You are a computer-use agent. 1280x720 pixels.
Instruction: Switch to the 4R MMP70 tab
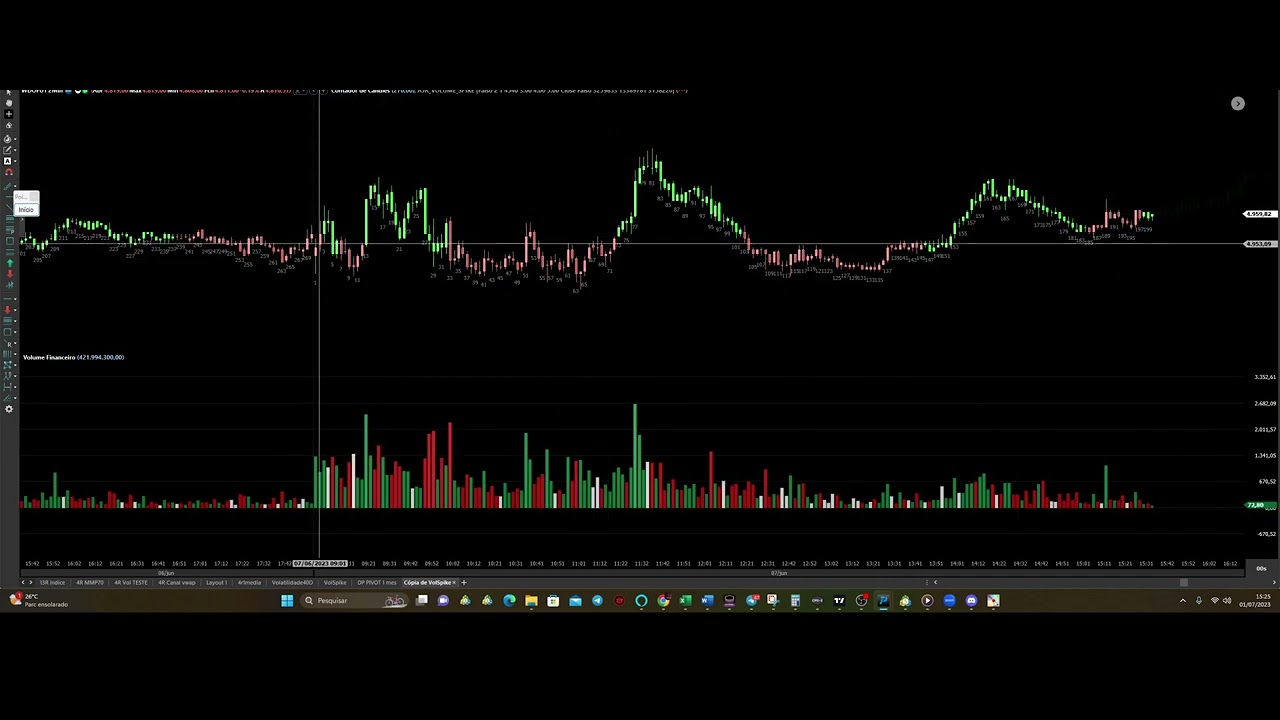click(90, 582)
